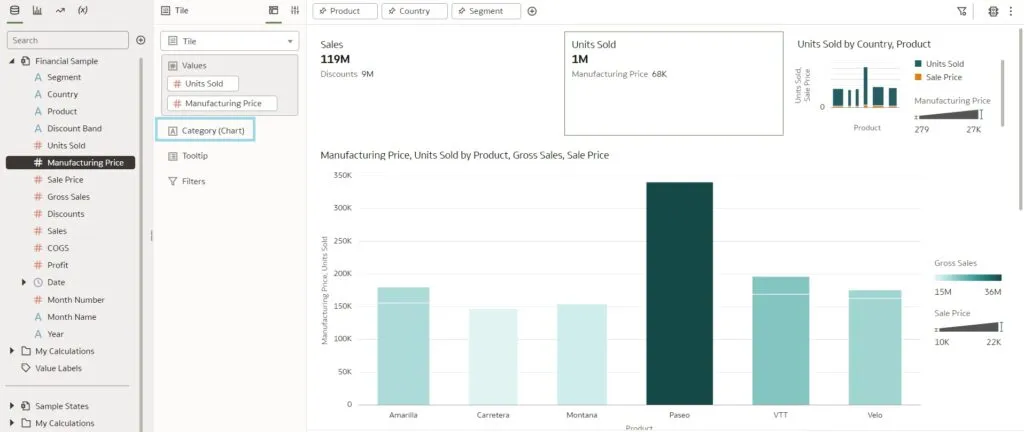Open the Tile visualization type dropdown

pyautogui.click(x=231, y=41)
